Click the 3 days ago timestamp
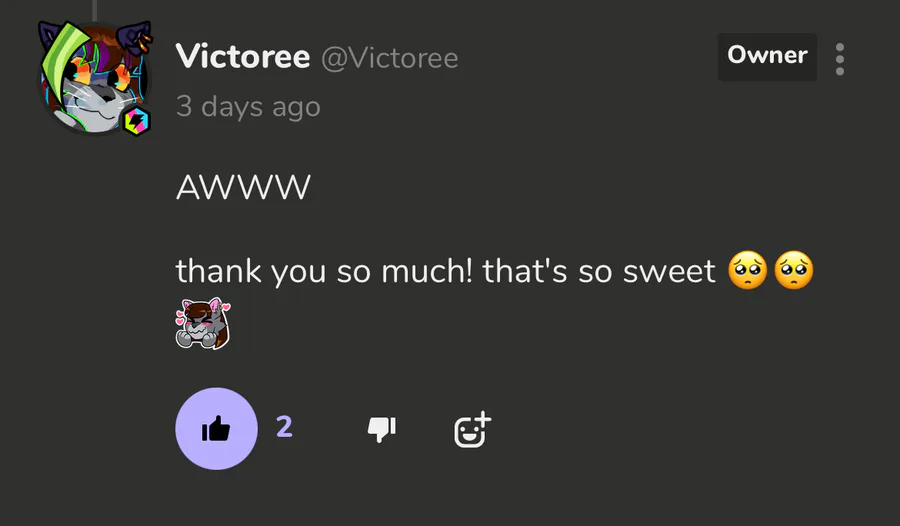Image resolution: width=900 pixels, height=526 pixels. [x=248, y=107]
